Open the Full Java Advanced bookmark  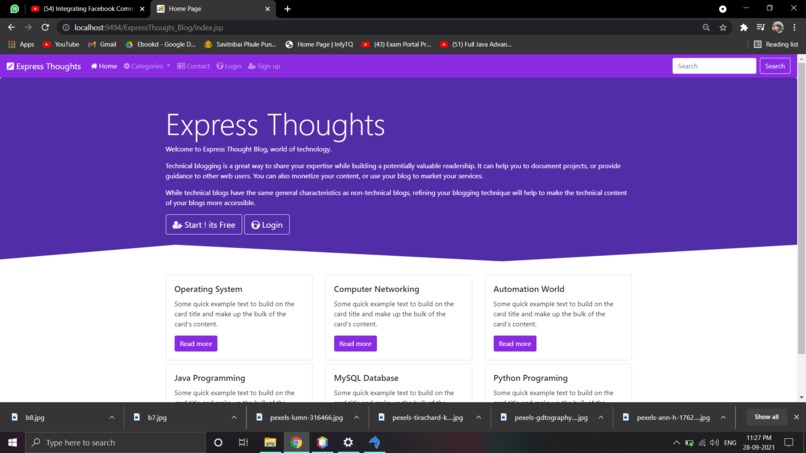[x=476, y=44]
